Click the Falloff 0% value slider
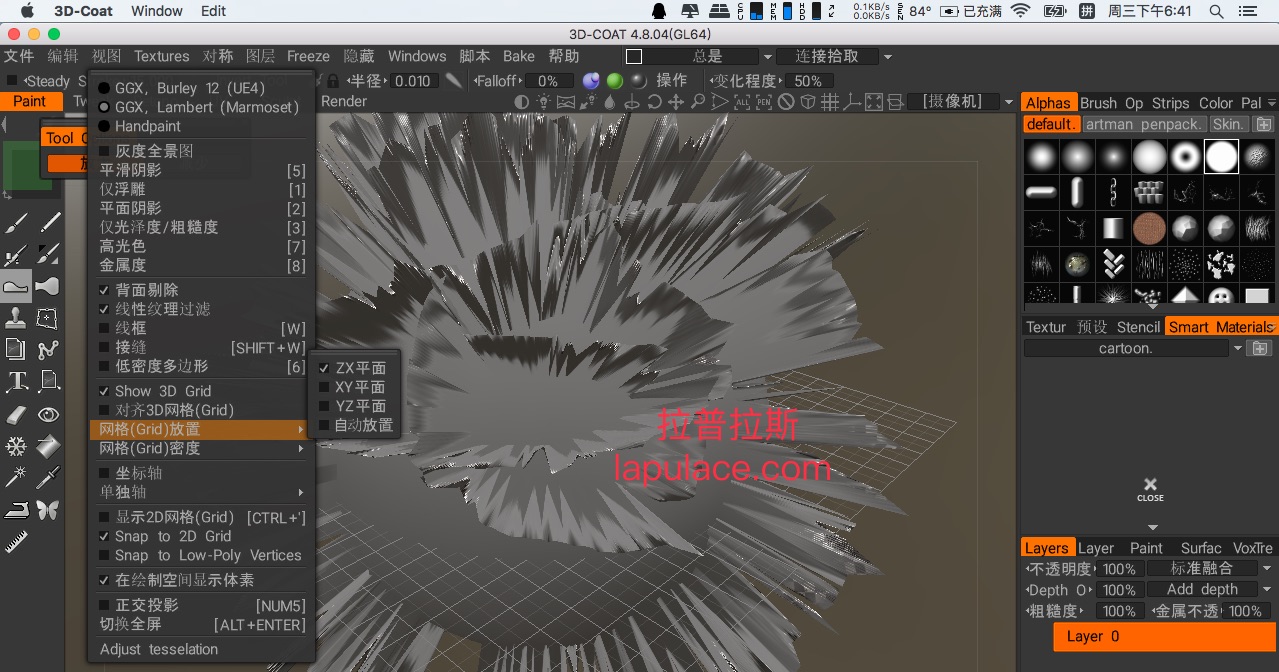 click(547, 81)
